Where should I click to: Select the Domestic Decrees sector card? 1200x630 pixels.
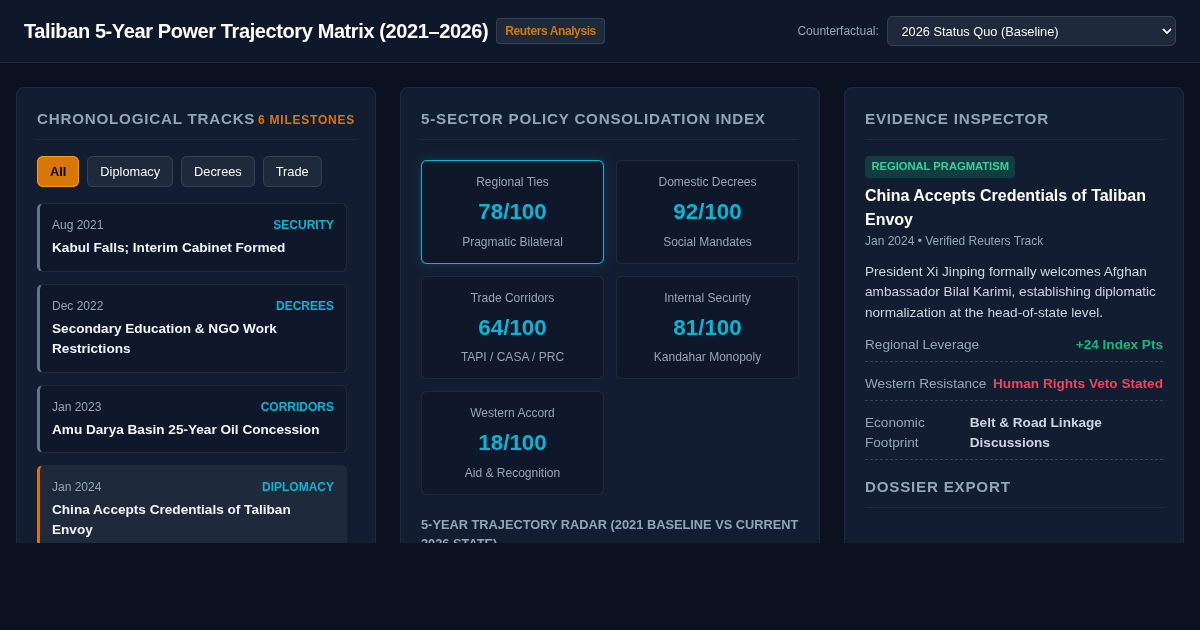pos(707,212)
